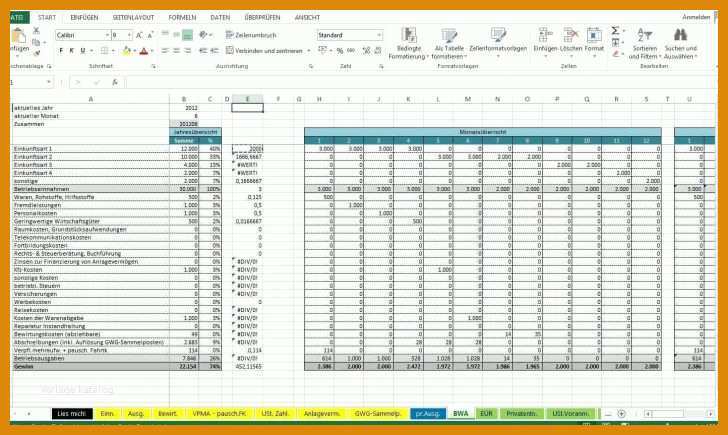The image size is (728, 435).
Task: Activate the format painter brush
Action: (36, 53)
